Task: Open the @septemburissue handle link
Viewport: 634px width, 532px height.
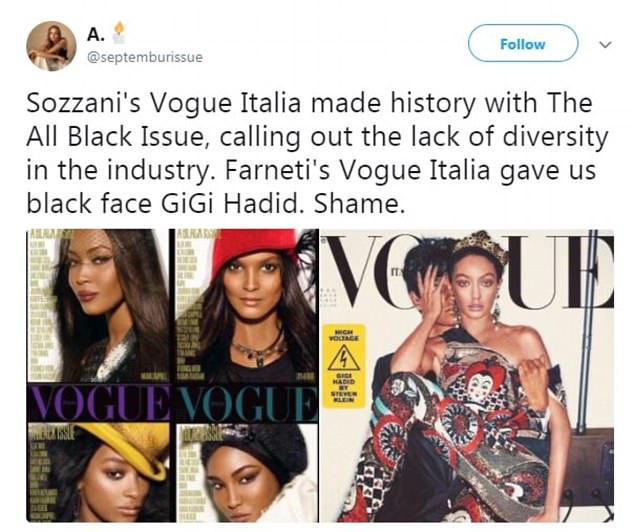Action: click(144, 57)
